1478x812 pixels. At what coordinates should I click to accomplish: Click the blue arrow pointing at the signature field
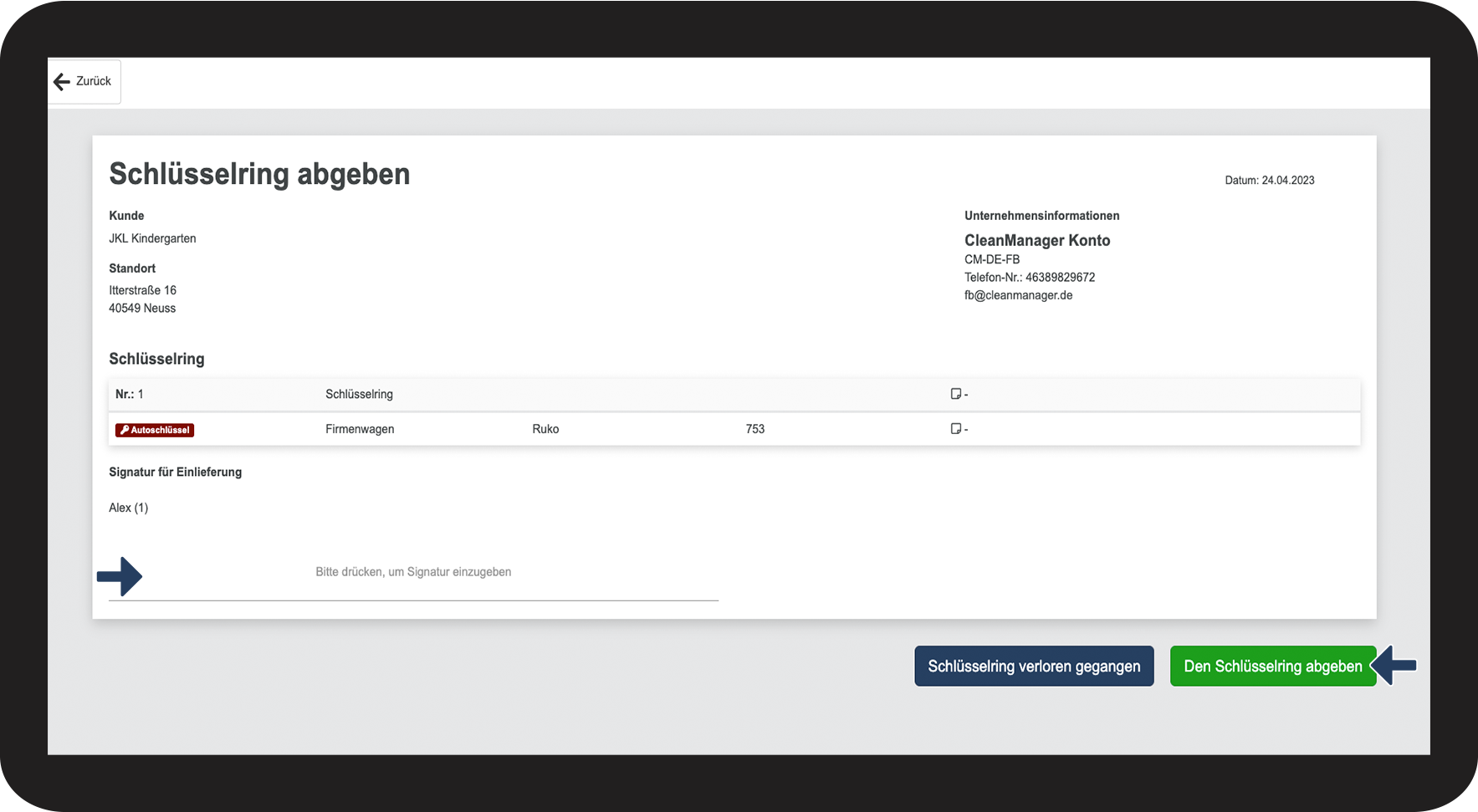point(120,576)
